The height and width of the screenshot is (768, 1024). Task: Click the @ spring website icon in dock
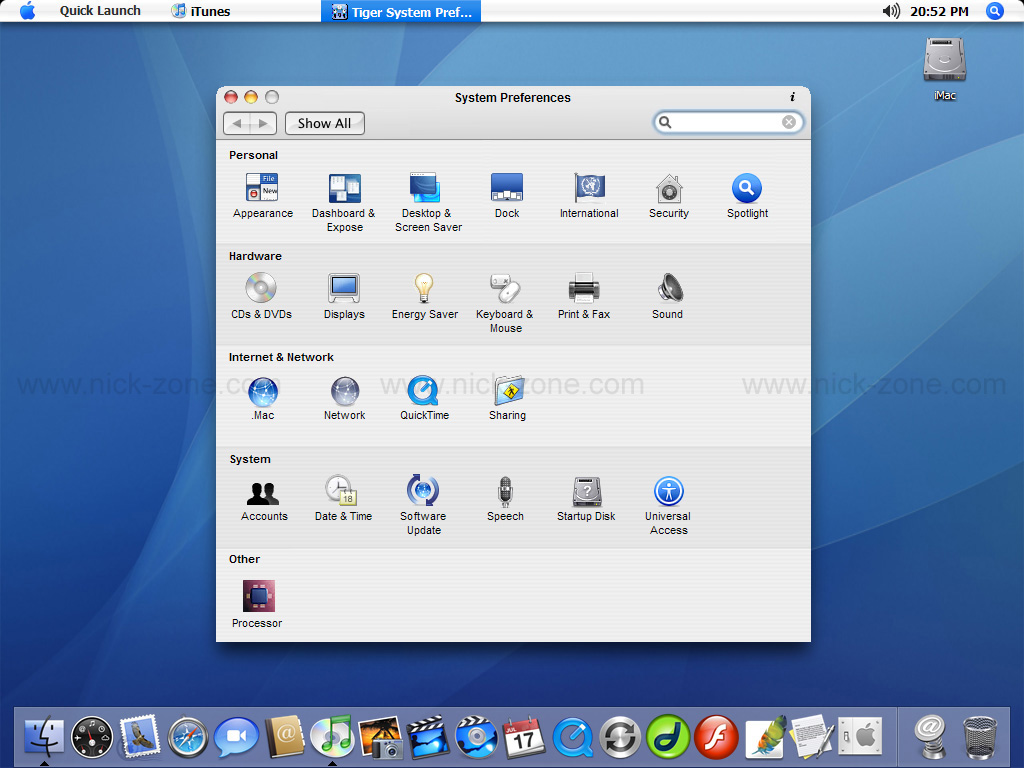930,737
